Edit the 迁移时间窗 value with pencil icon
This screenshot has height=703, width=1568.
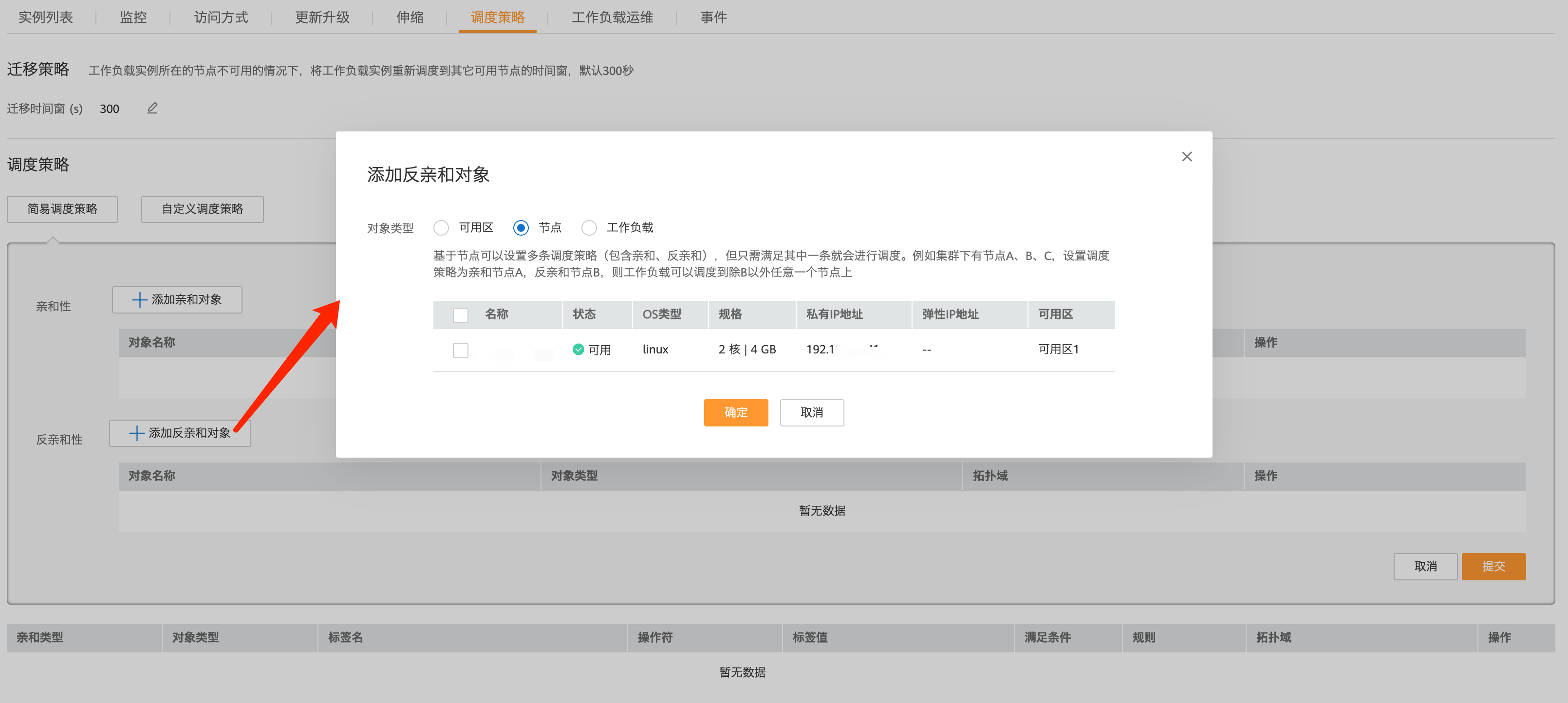pyautogui.click(x=152, y=108)
